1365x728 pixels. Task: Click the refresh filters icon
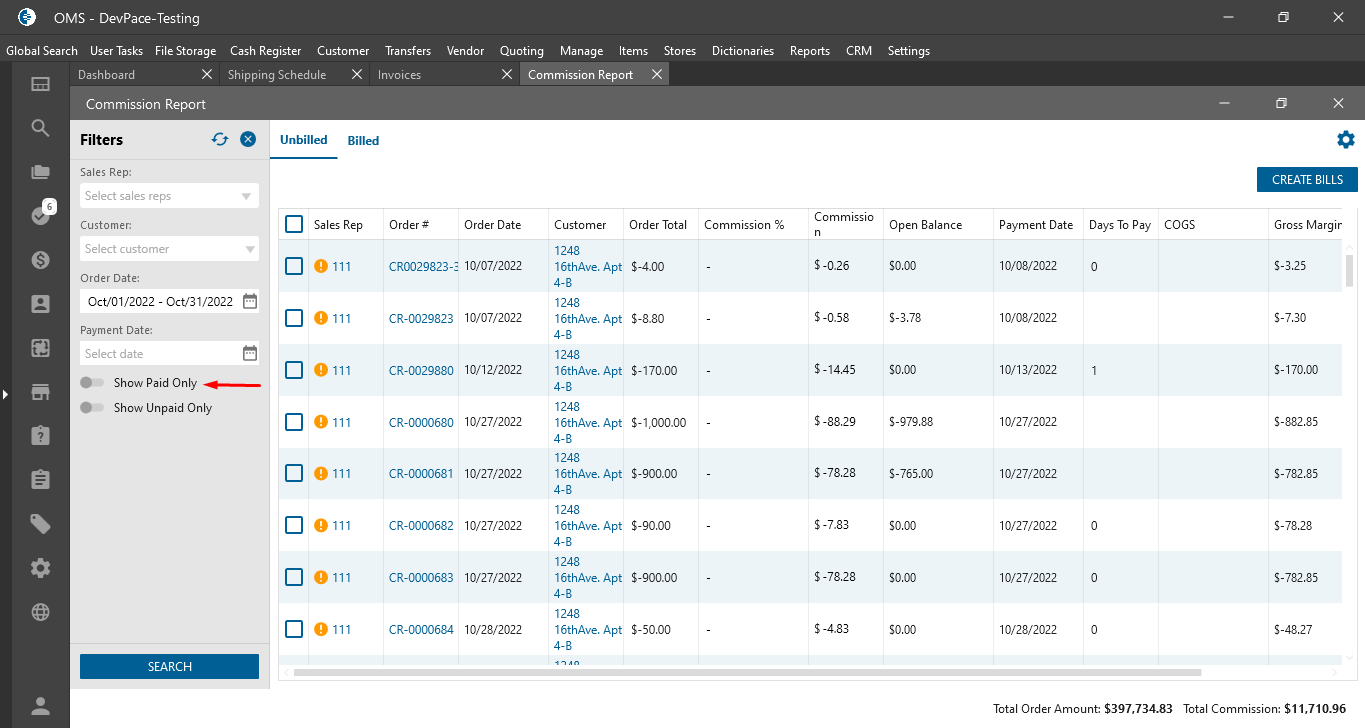click(220, 140)
